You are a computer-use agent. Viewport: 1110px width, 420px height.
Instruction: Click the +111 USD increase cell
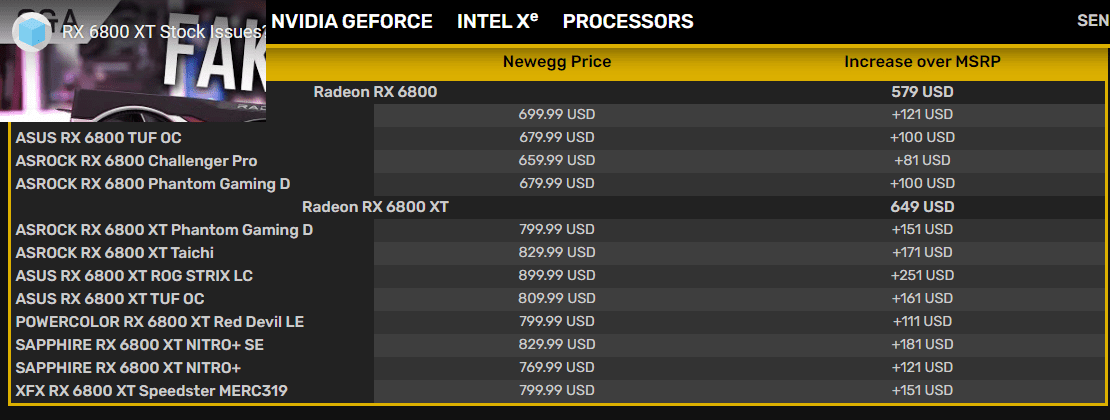922,322
